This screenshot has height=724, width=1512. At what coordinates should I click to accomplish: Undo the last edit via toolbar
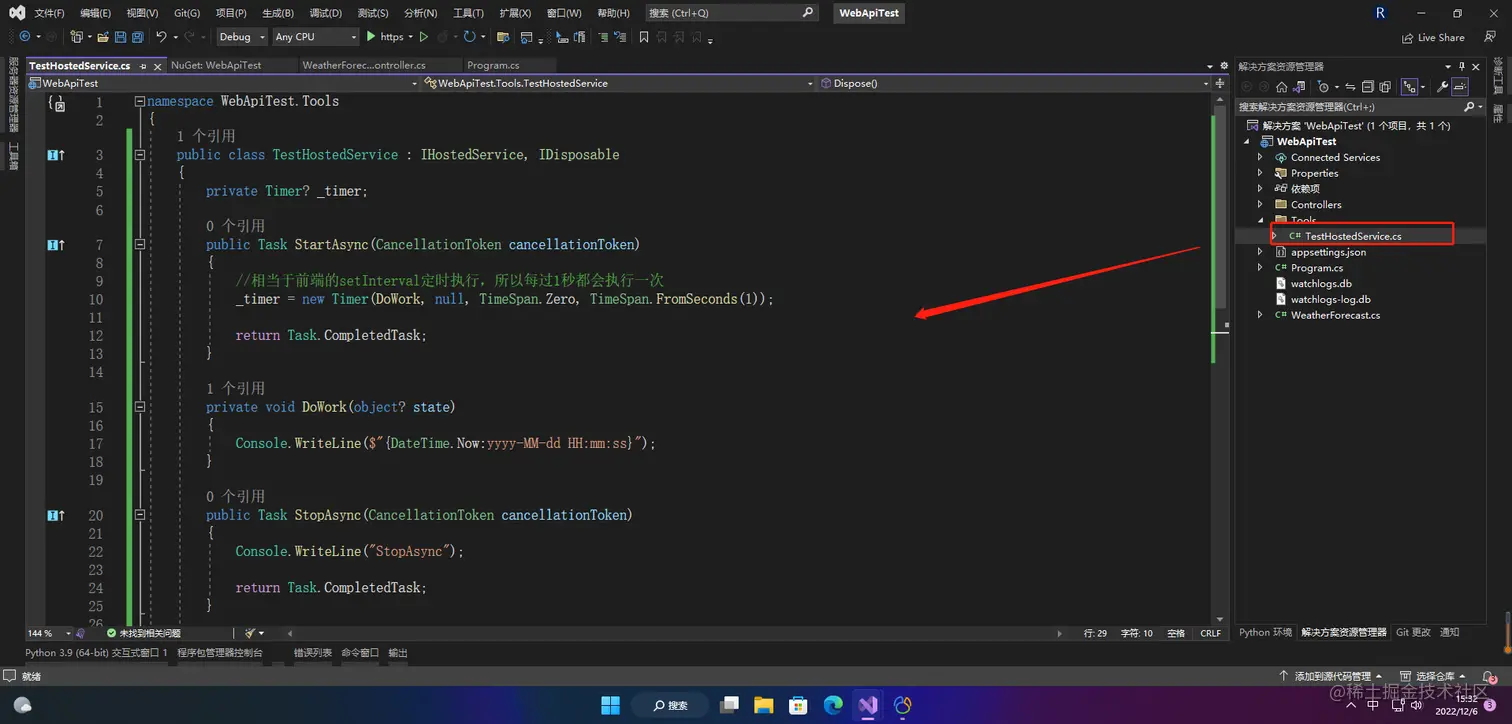point(161,37)
